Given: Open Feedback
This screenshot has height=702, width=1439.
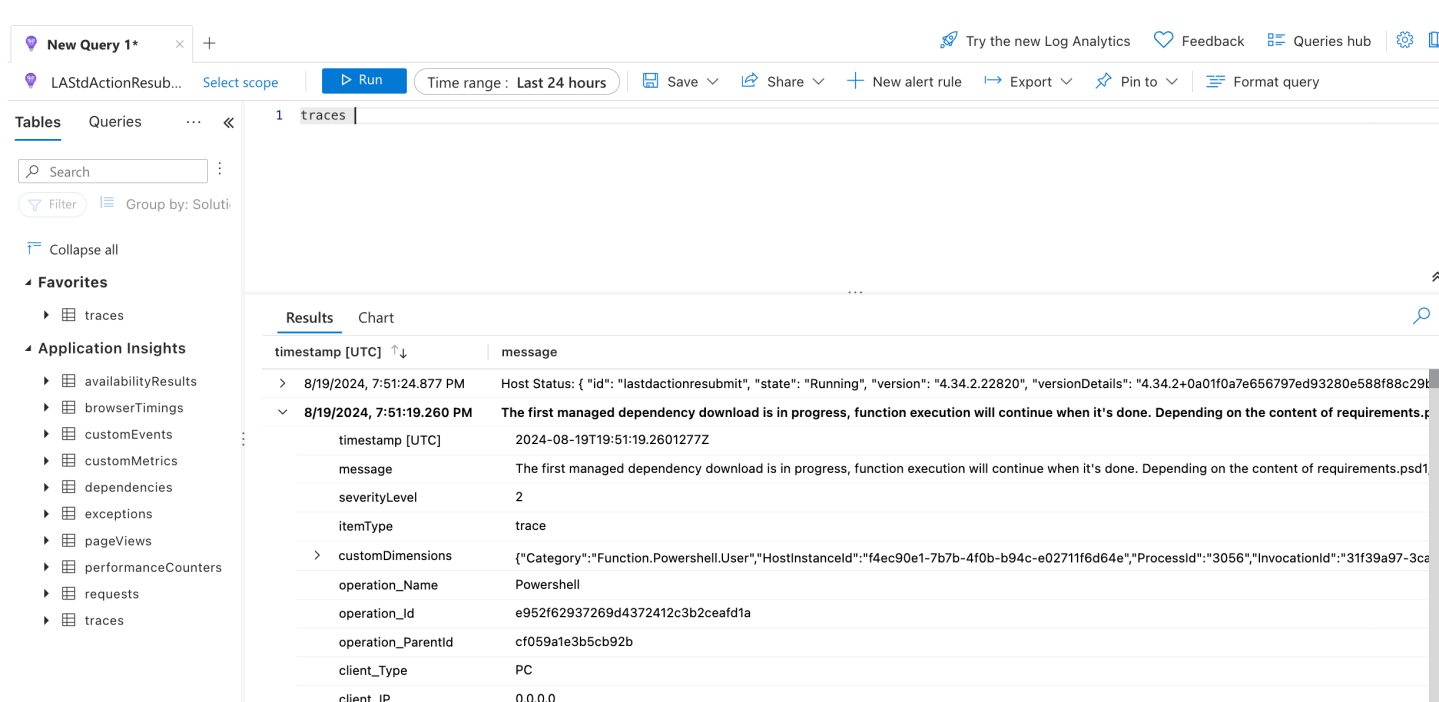Looking at the screenshot, I should tap(1199, 41).
